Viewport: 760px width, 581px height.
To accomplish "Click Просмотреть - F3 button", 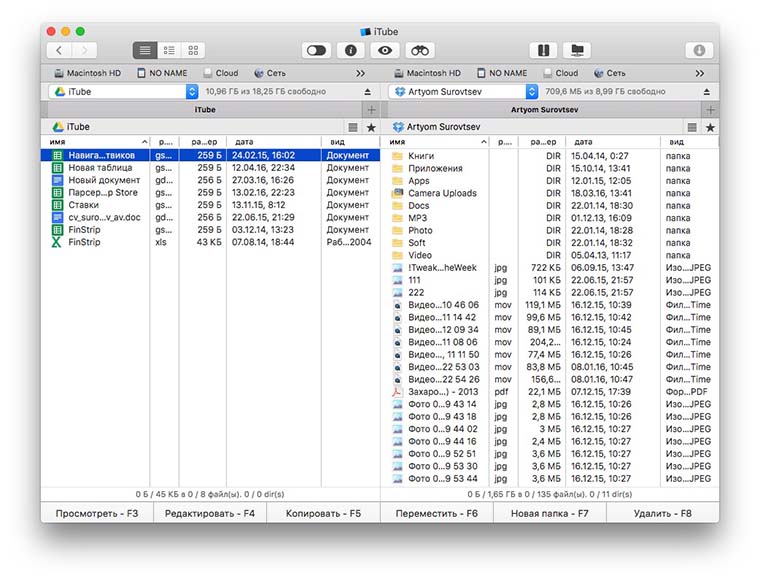I will [97, 513].
